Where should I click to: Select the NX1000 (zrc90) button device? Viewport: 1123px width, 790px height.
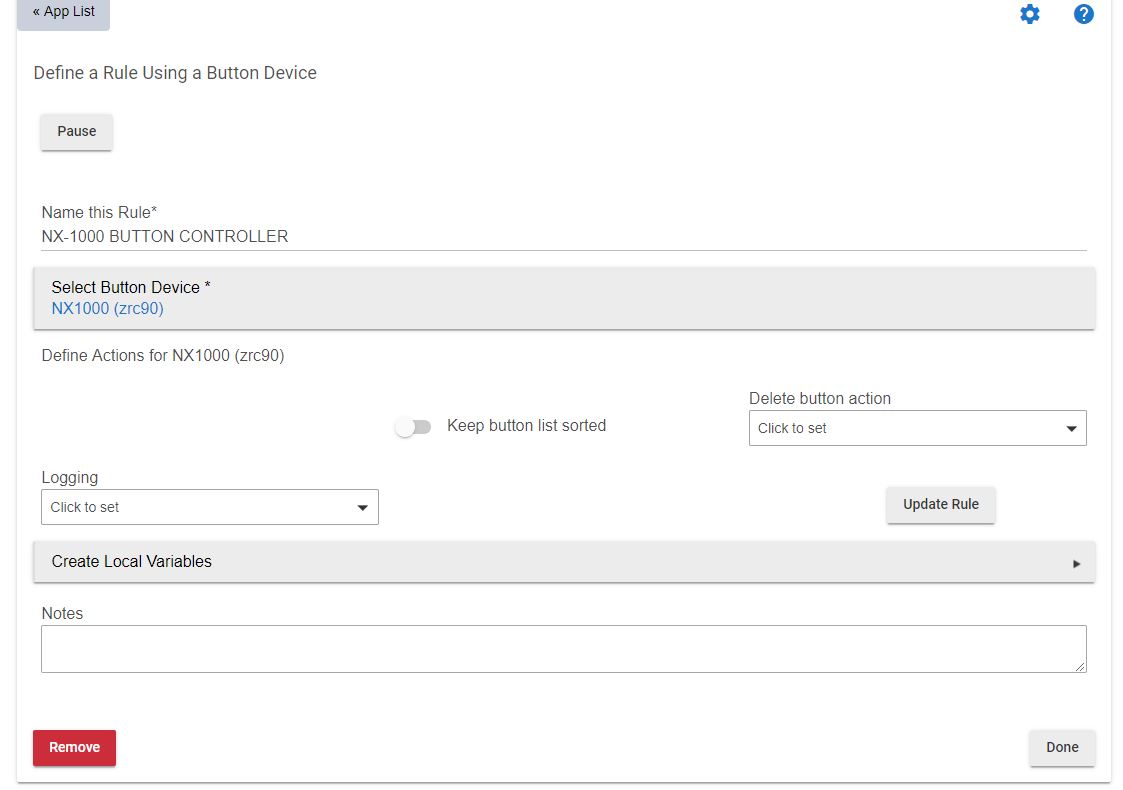coord(107,309)
